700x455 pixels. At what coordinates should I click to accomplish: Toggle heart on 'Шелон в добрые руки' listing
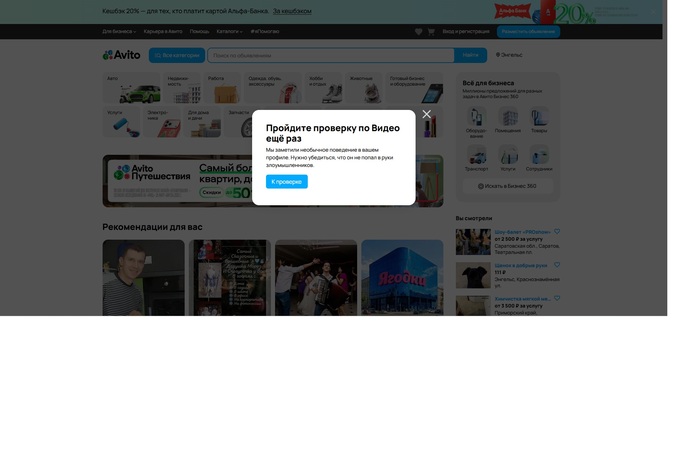[557, 265]
